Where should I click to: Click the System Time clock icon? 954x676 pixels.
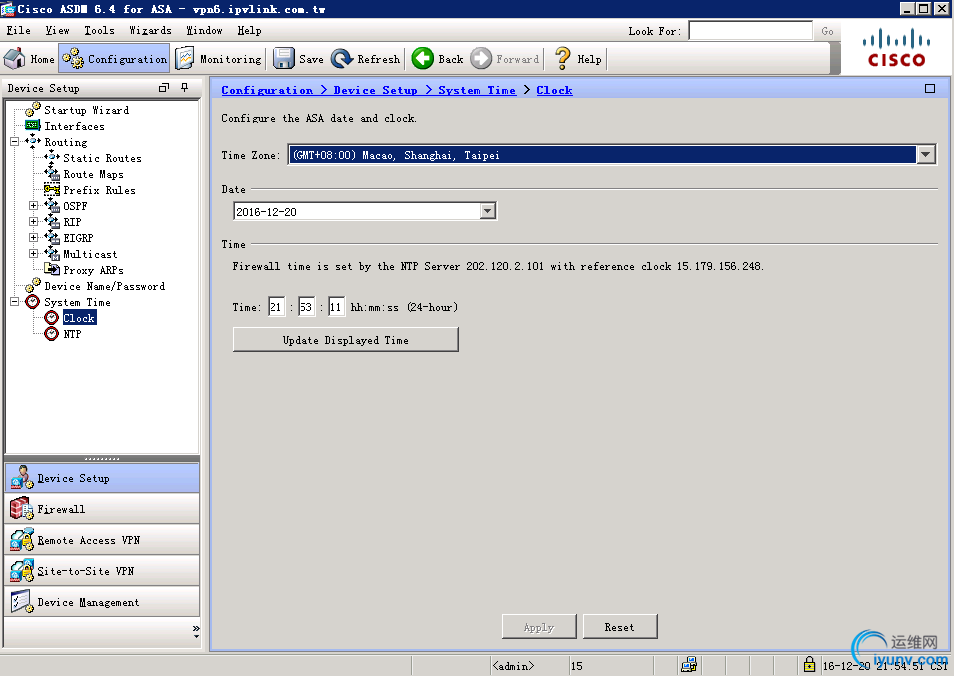[x=32, y=302]
